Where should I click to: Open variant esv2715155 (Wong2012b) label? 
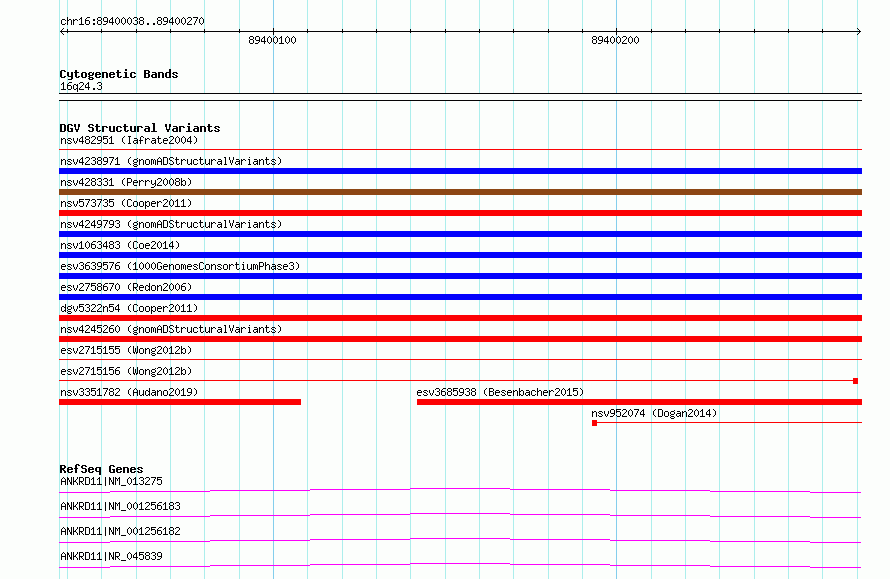(x=126, y=350)
